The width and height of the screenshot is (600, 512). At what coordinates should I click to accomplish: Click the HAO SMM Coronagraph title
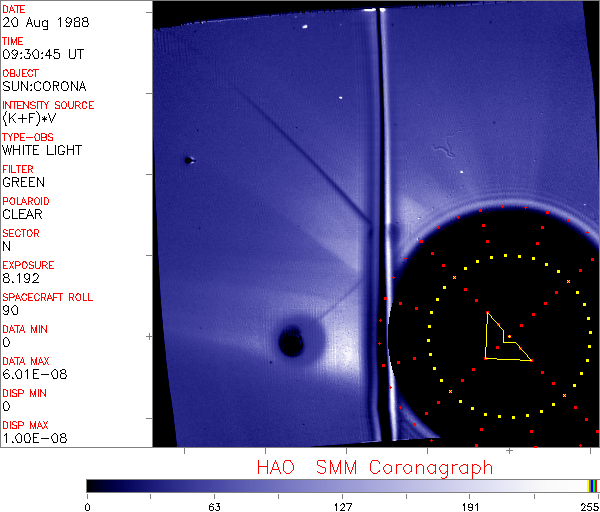[374, 467]
